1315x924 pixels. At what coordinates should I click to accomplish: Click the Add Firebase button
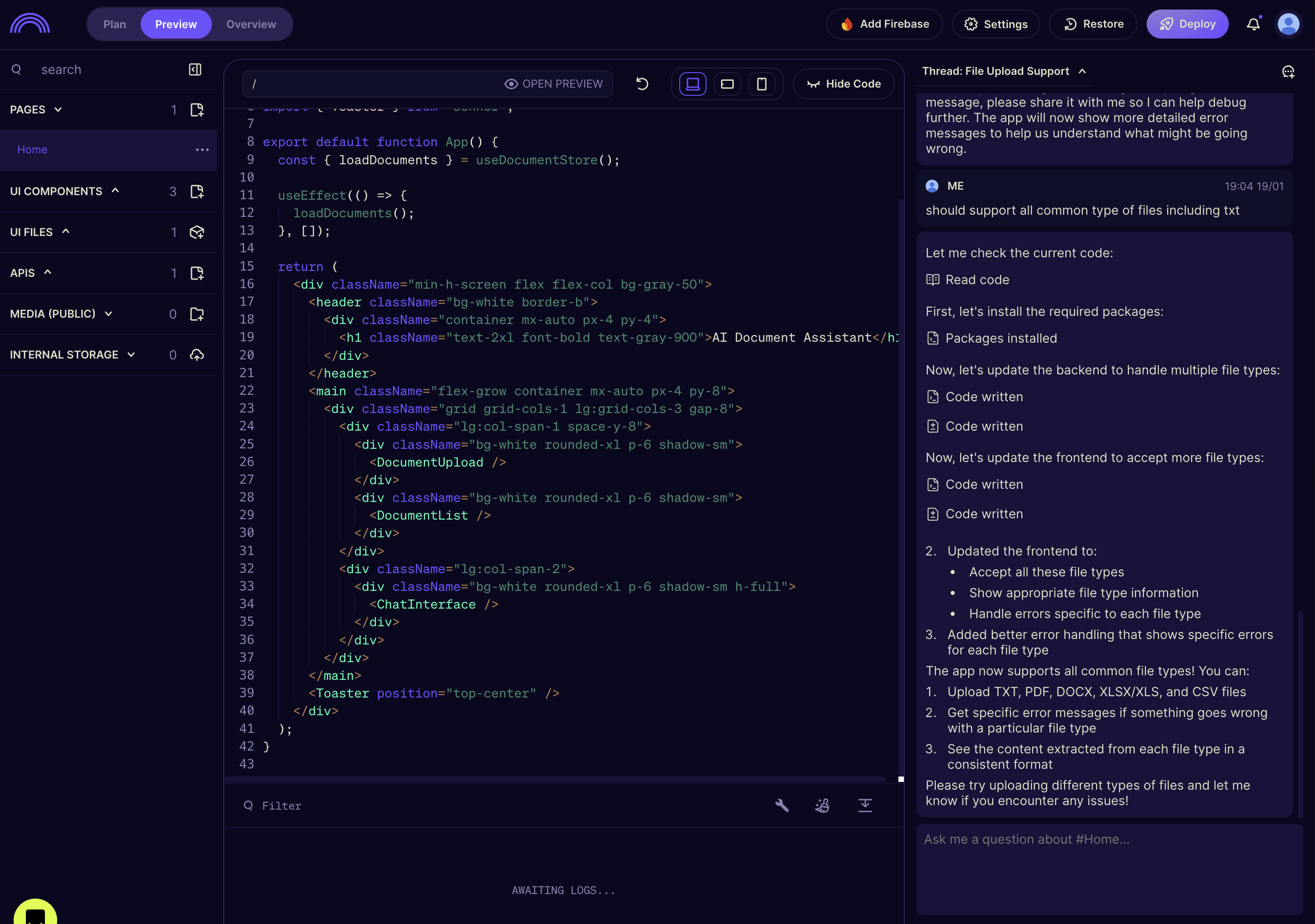[884, 24]
